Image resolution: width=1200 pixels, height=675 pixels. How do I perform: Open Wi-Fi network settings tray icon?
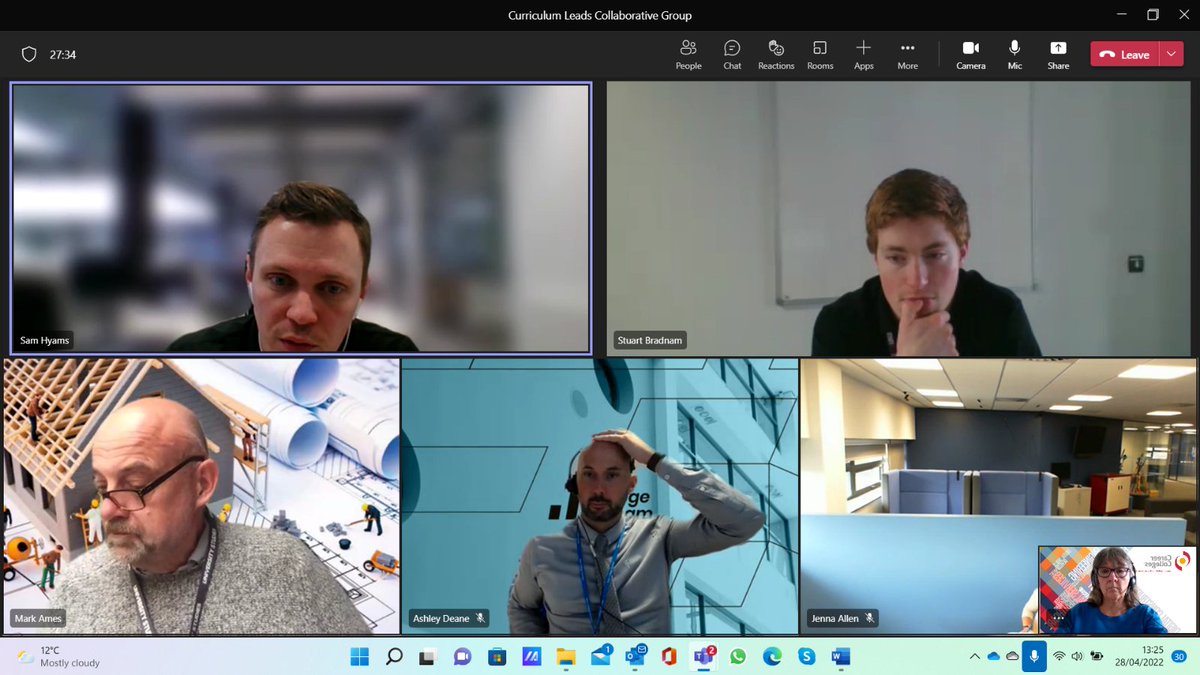[1059, 657]
